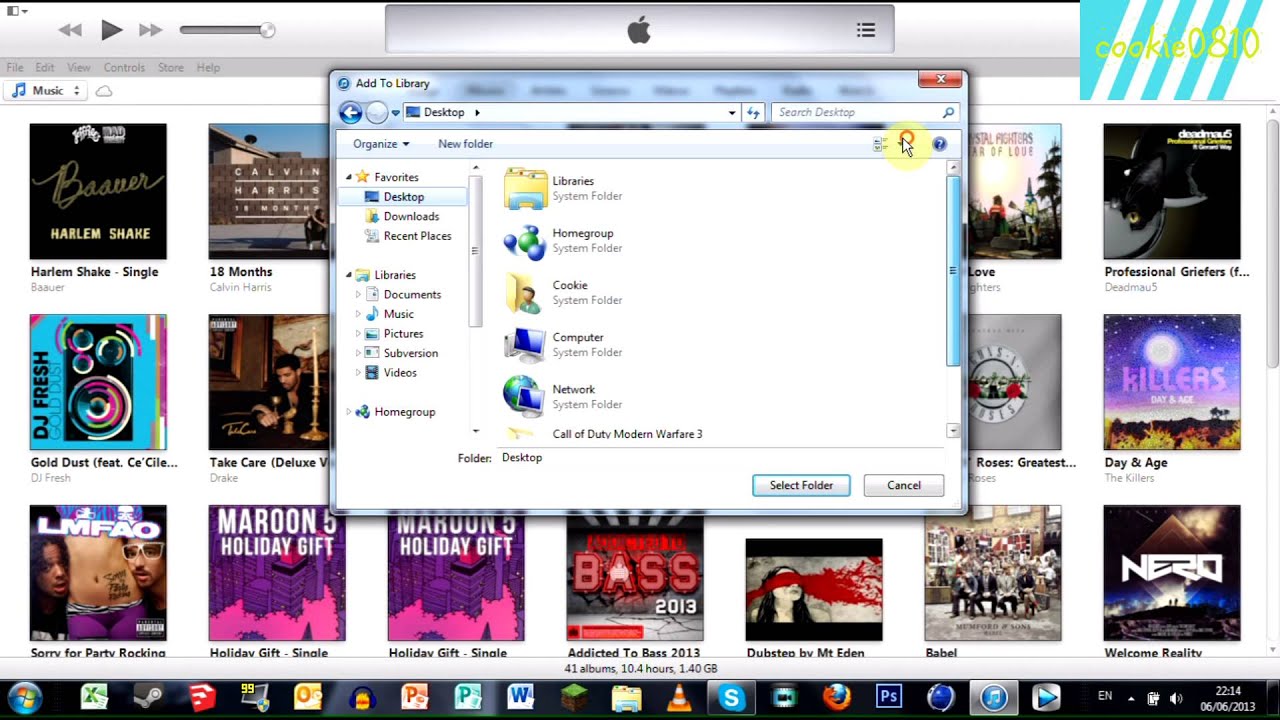1280x720 pixels.
Task: Select the Addicted To Bass 2013 album
Action: pyautogui.click(x=635, y=578)
